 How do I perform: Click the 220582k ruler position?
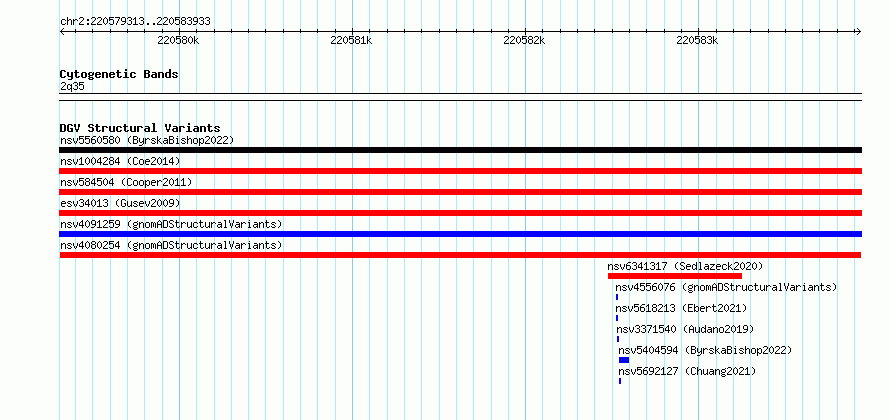pos(524,40)
